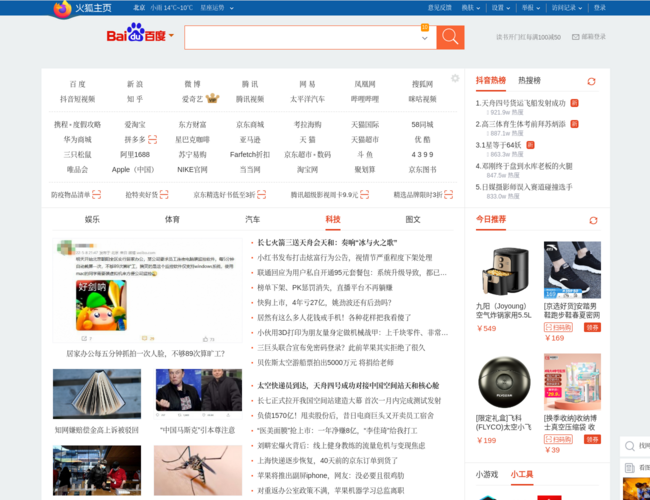The width and height of the screenshot is (650, 500).
Task: Open the Farfetch折扣 link
Action: (250, 155)
